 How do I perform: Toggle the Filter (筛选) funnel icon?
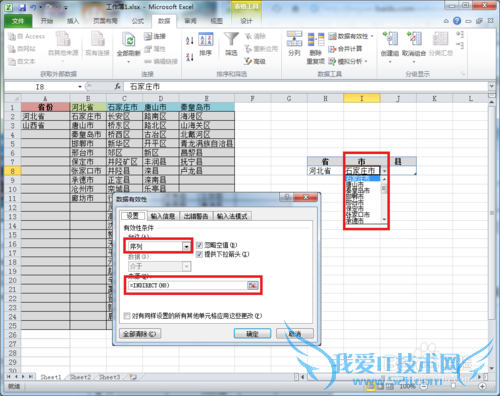pyautogui.click(x=231, y=39)
